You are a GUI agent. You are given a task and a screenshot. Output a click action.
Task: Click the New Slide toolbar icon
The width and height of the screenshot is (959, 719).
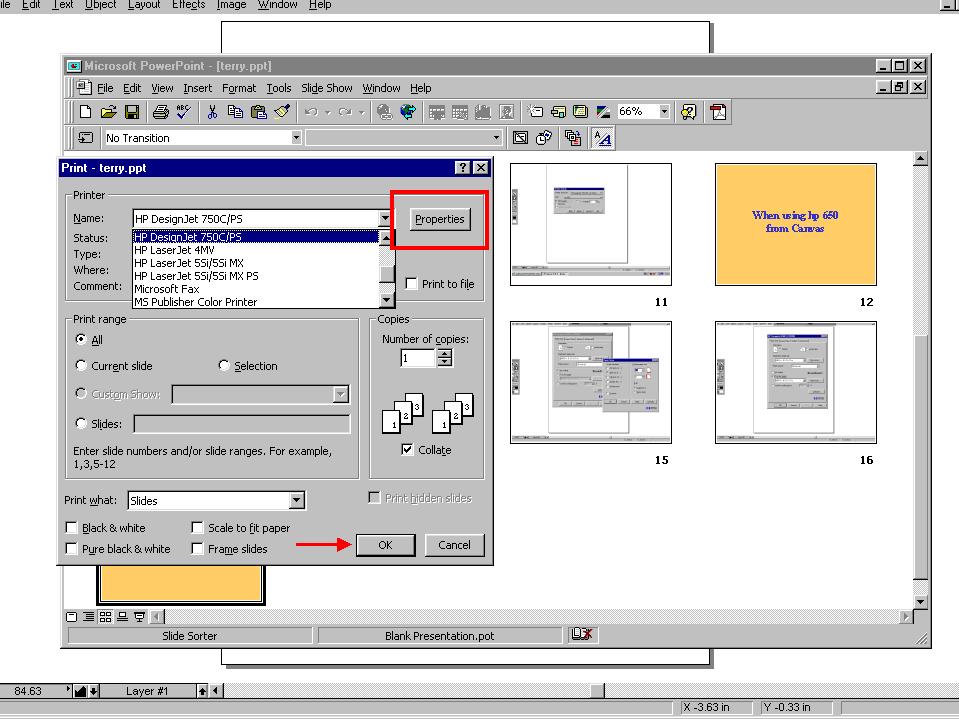pos(536,112)
